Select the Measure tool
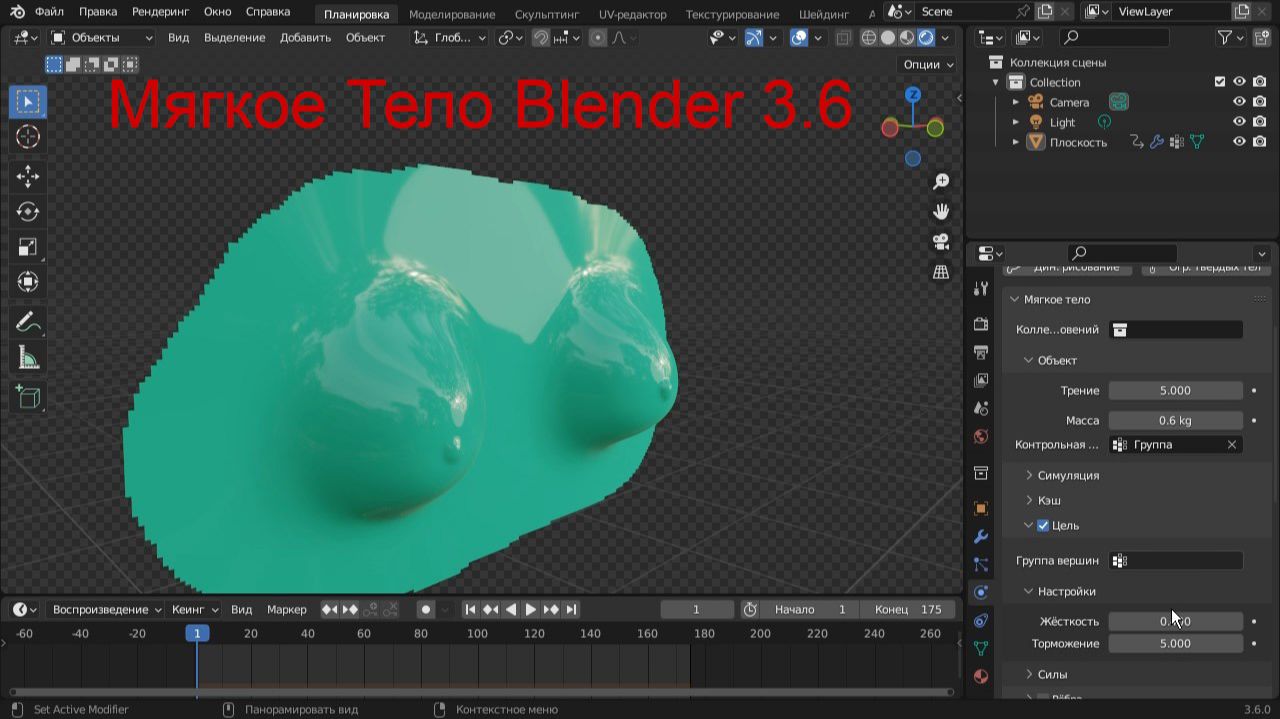Screen dimensions: 1280x719 tap(28, 358)
